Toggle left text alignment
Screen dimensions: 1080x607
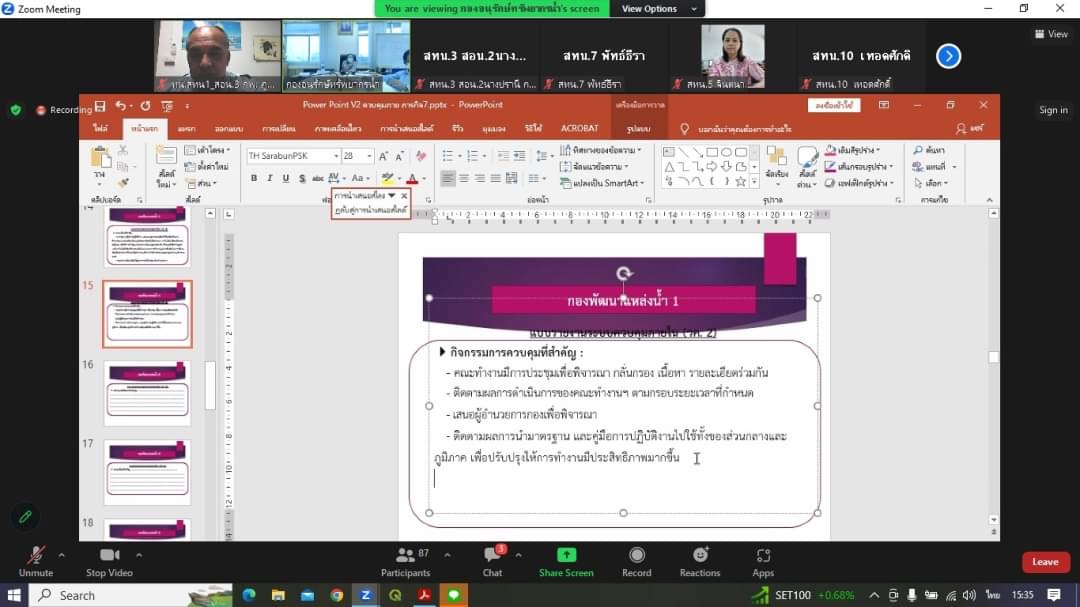click(448, 178)
